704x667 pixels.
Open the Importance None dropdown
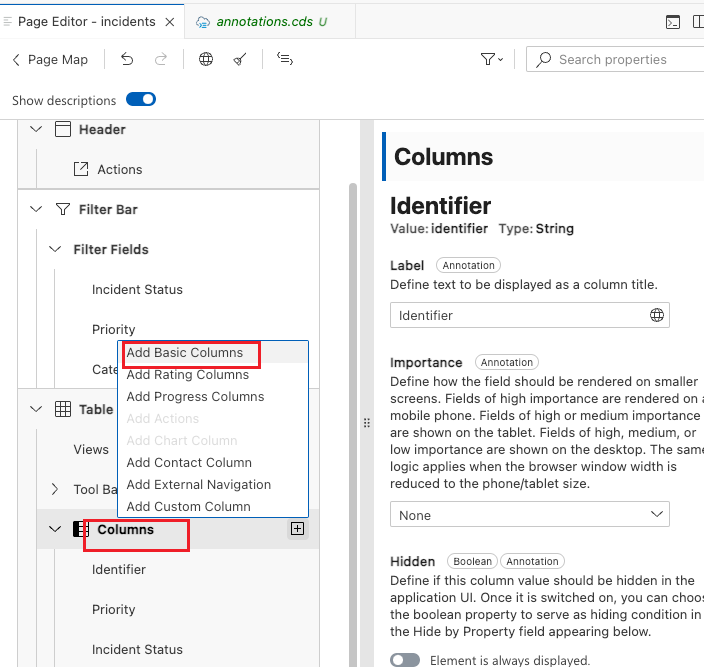click(529, 515)
